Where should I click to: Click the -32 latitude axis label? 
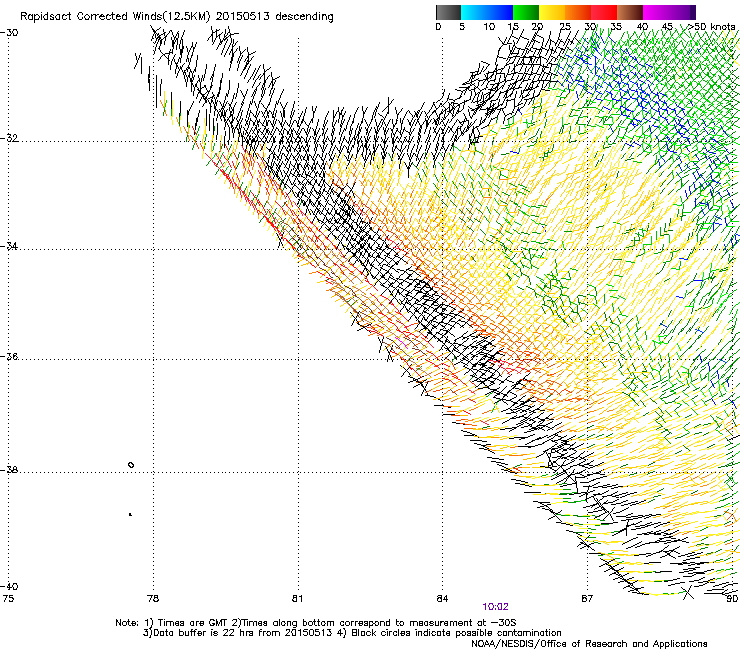(9, 138)
